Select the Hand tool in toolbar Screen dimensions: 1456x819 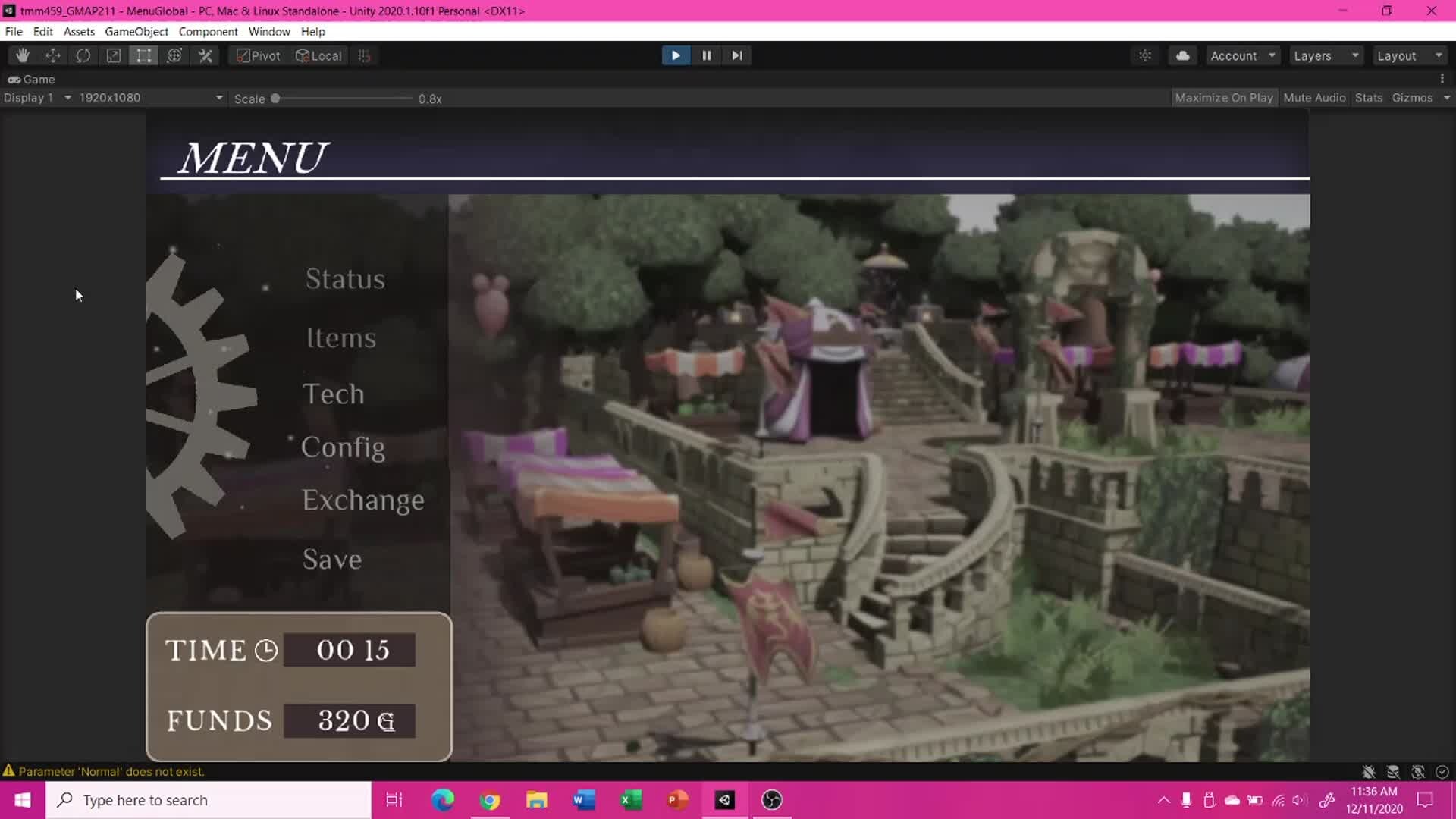(x=23, y=55)
